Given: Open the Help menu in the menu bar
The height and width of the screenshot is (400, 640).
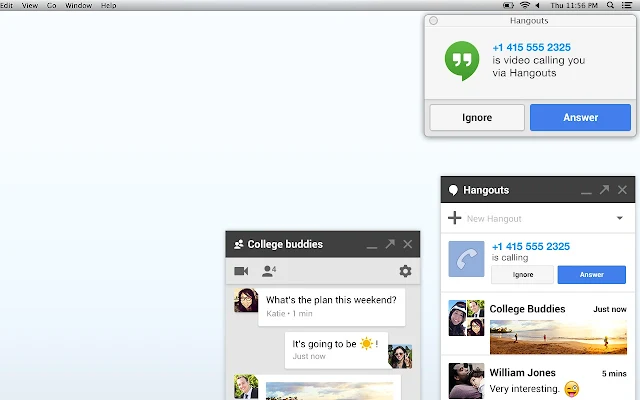Looking at the screenshot, I should click(109, 5).
